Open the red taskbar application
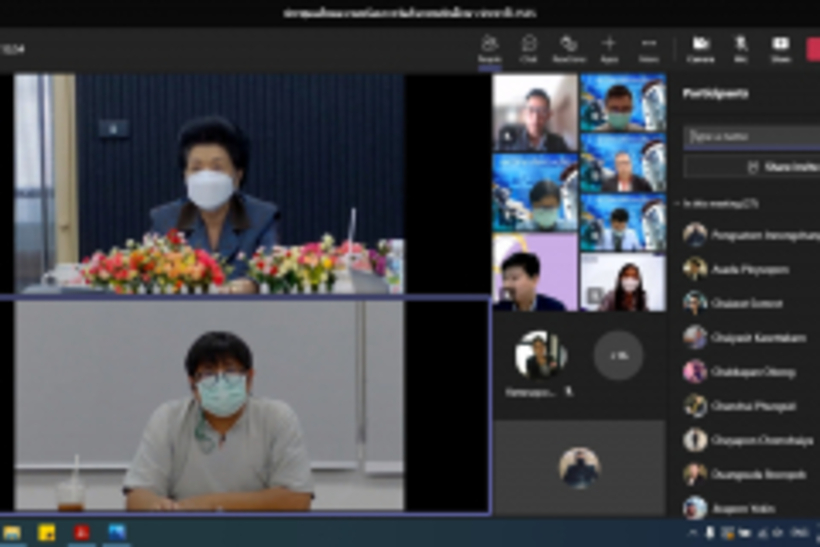 [x=81, y=533]
